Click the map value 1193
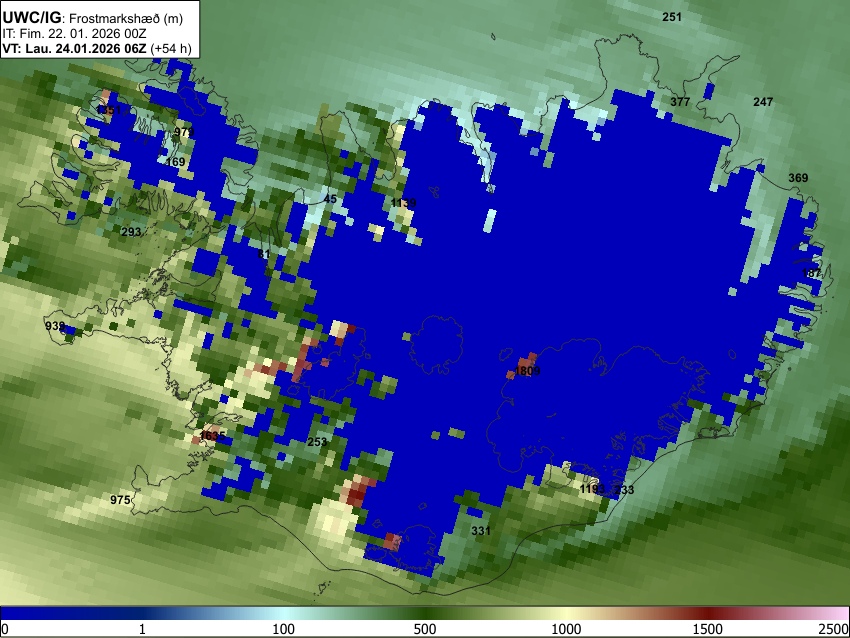This screenshot has height=638, width=850. (592, 489)
